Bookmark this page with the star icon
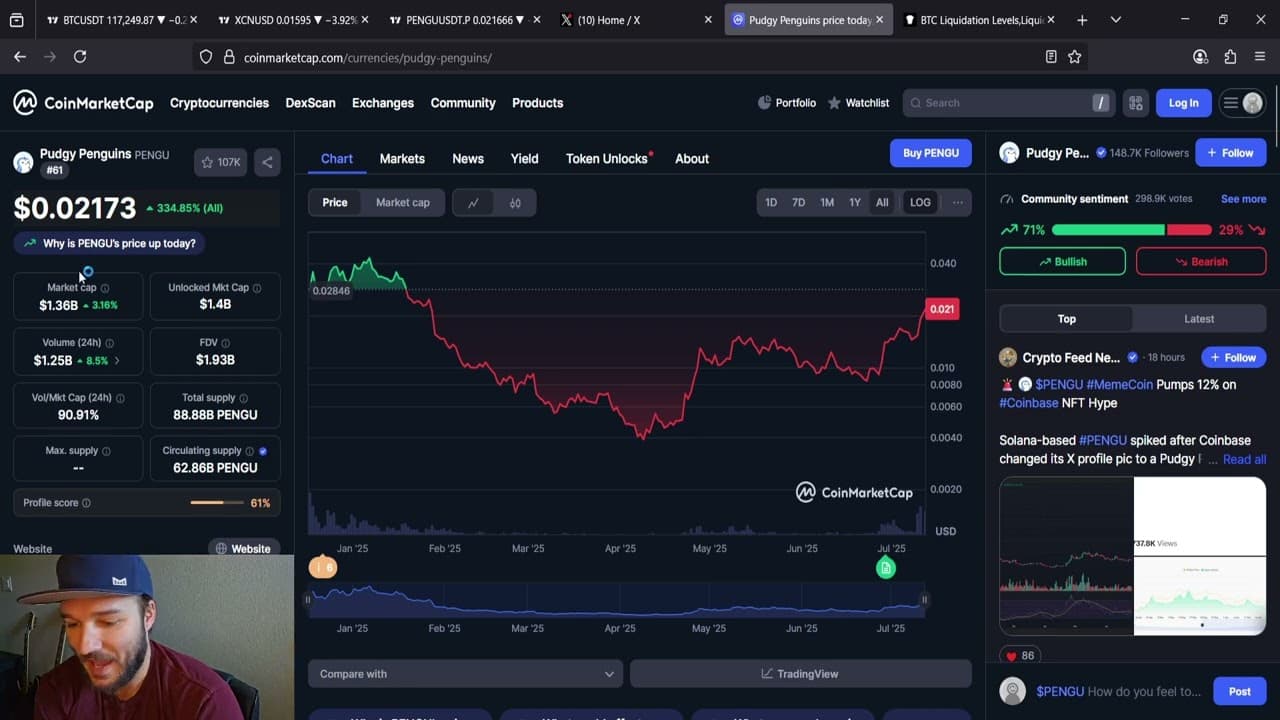Viewport: 1280px width, 720px height. point(1075,57)
